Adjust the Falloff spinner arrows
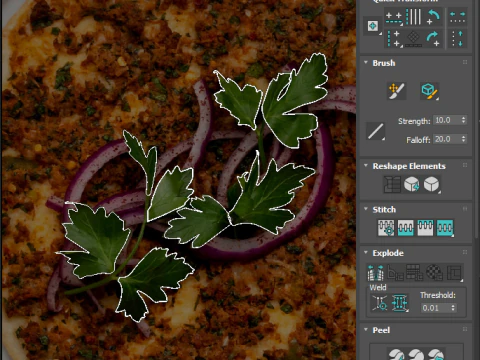 [463, 139]
